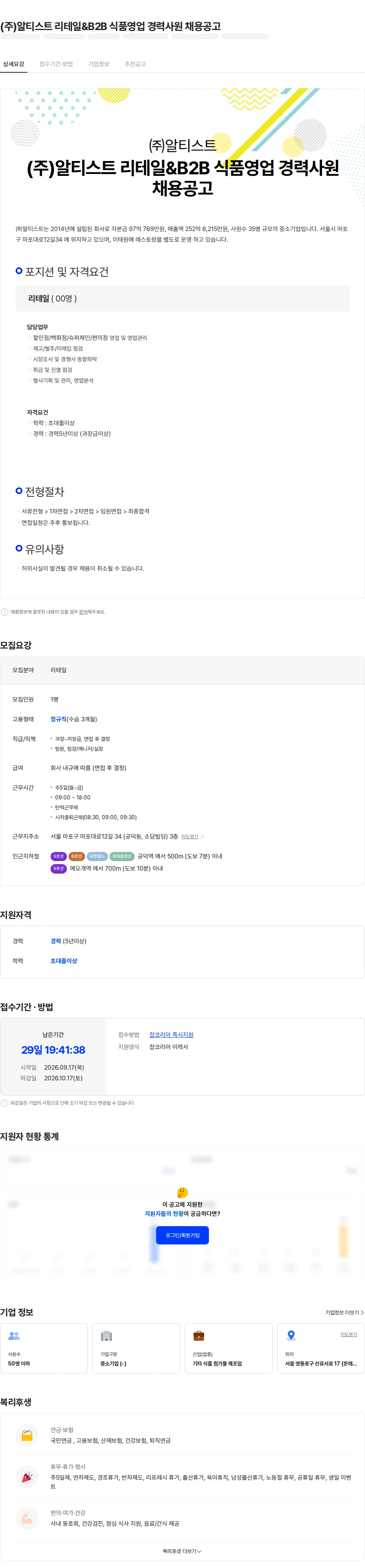The height and width of the screenshot is (1568, 365).
Task: Click the '잡코리아 이력서' application form text
Action: click(168, 1046)
